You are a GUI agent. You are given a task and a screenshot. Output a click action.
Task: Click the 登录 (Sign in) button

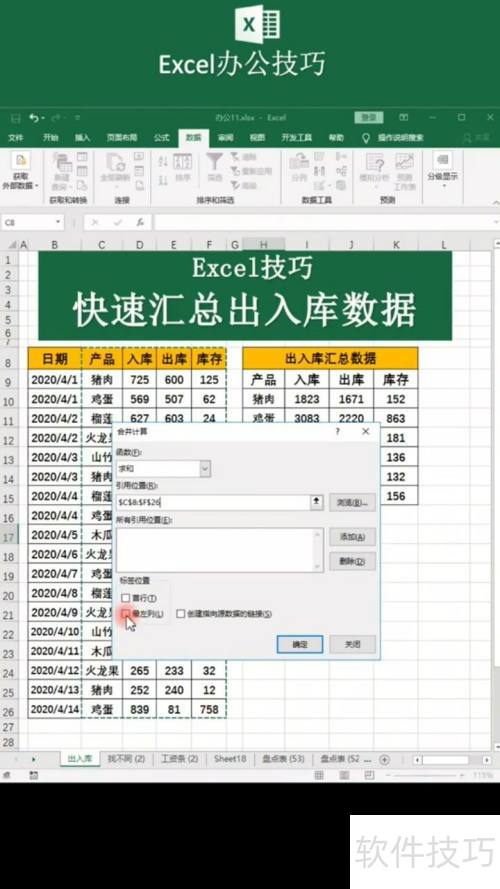[369, 117]
